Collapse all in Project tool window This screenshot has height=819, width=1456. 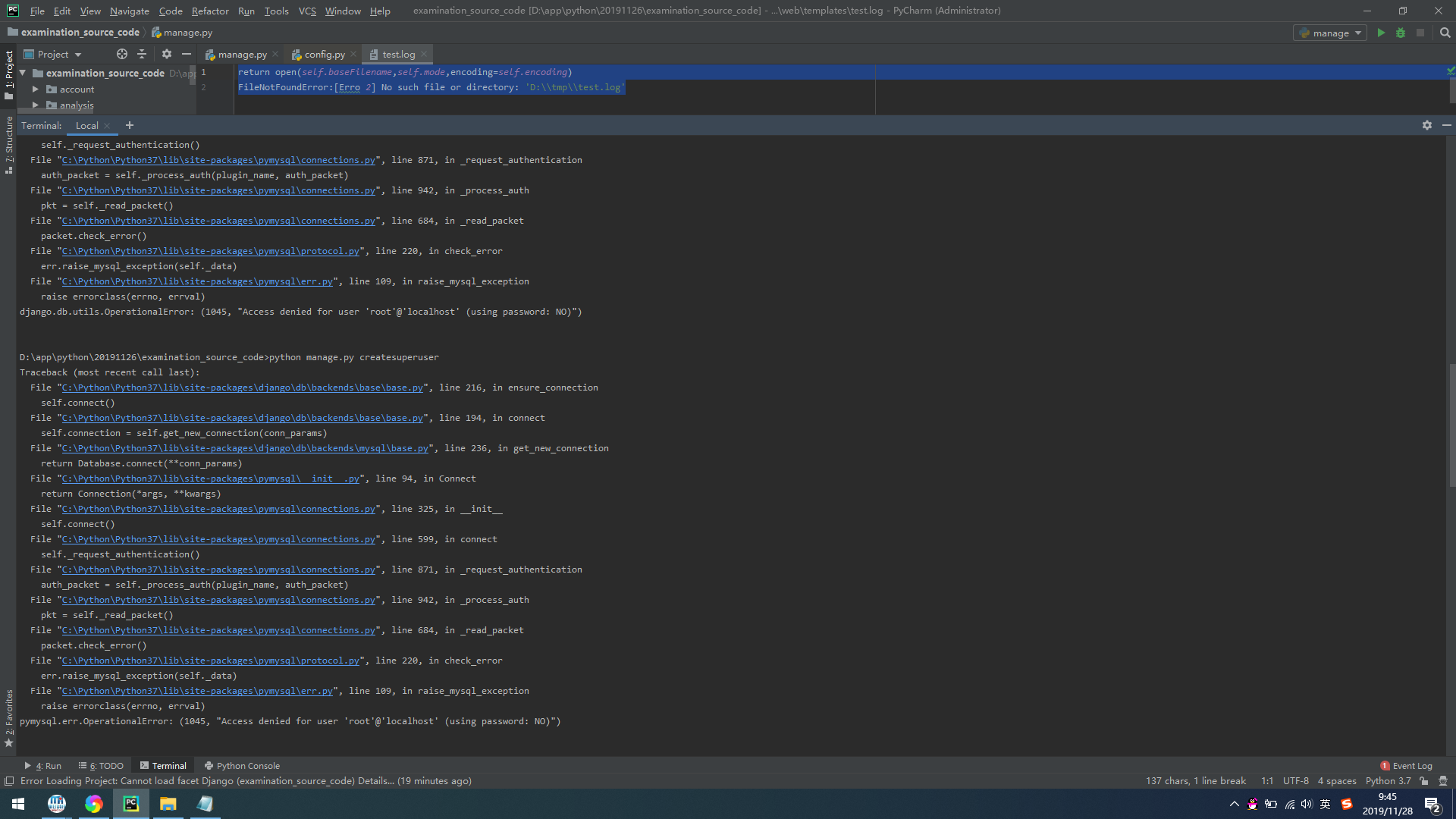142,54
